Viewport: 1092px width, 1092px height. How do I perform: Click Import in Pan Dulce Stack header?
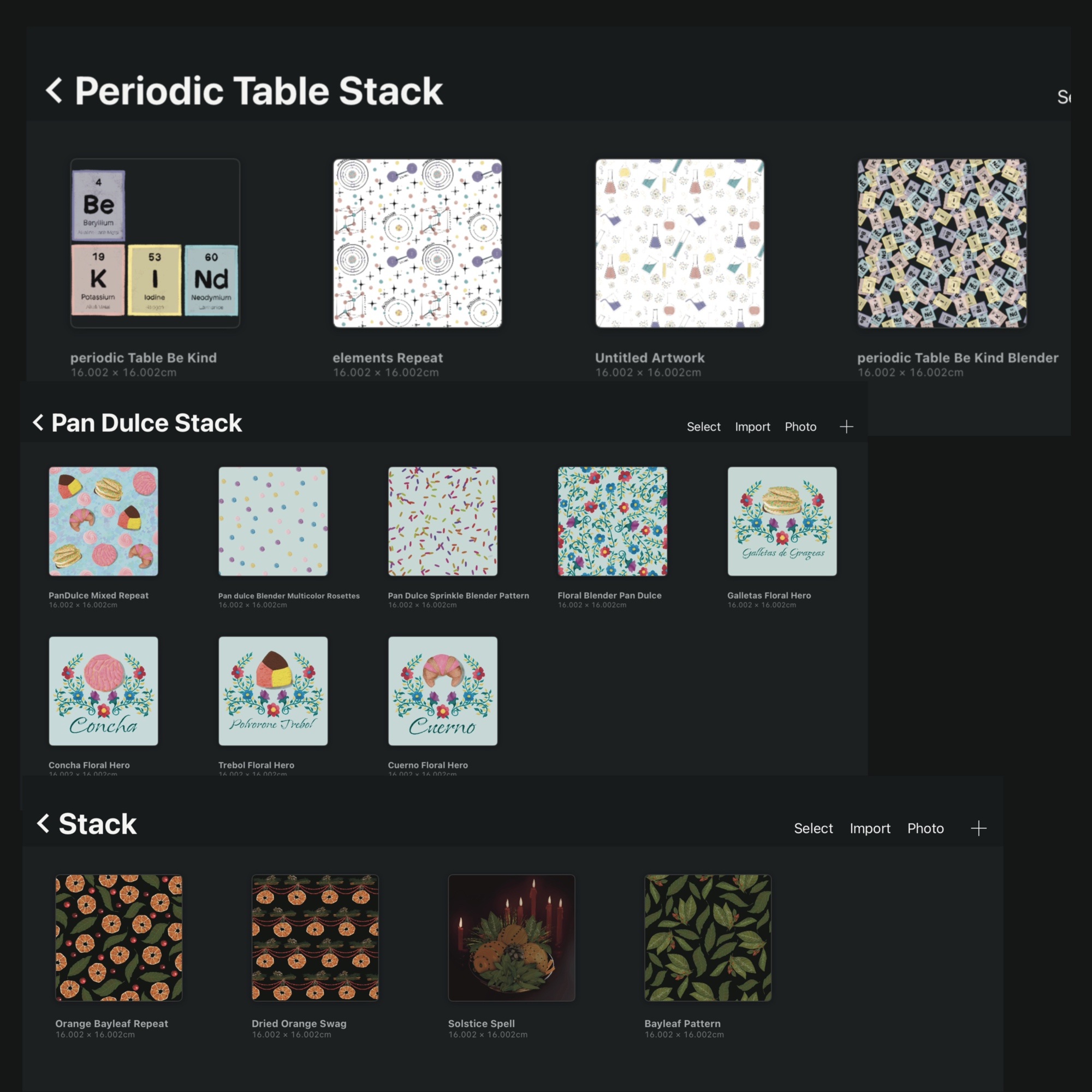coord(752,427)
